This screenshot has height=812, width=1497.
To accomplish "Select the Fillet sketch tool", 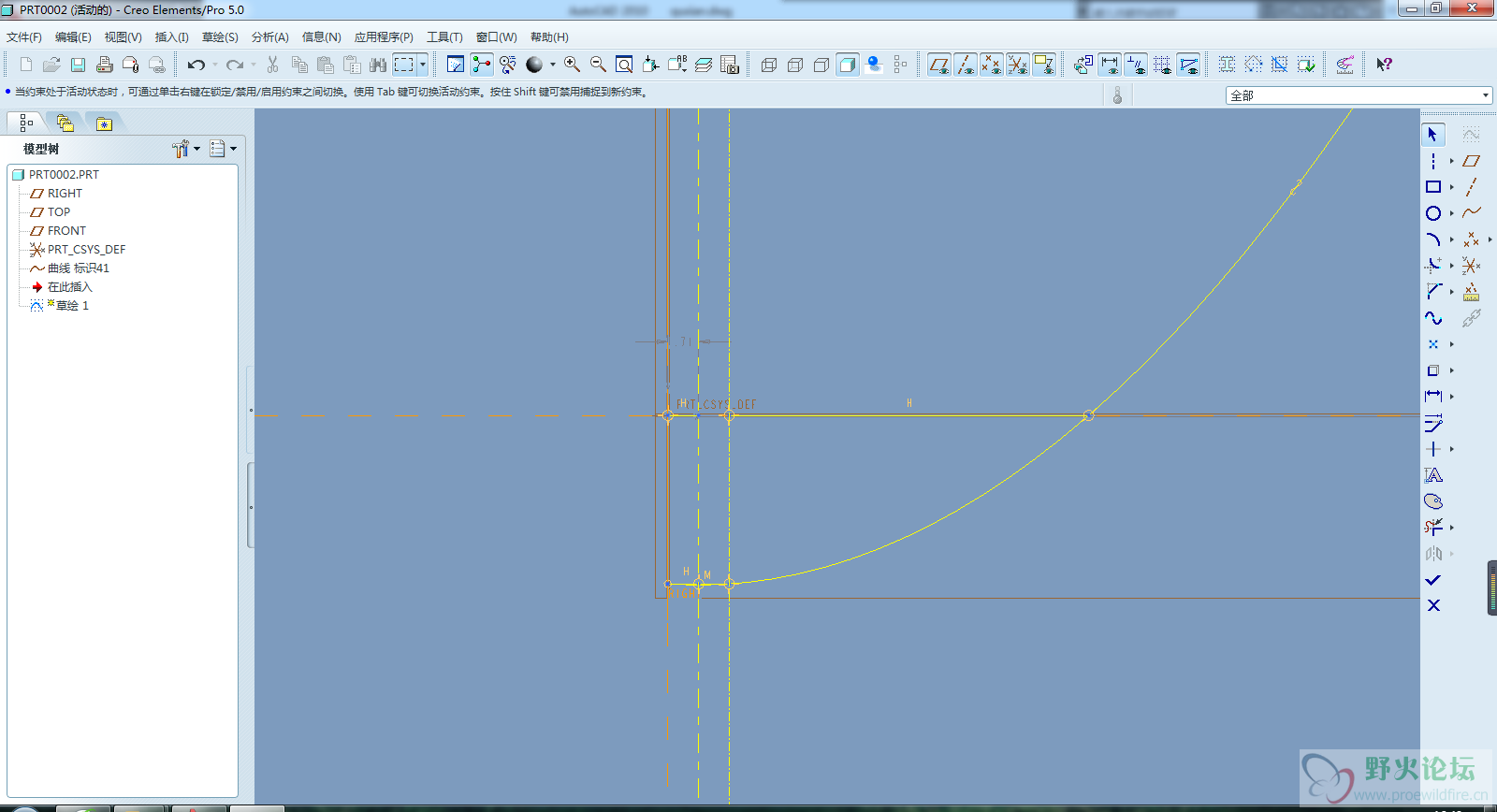I will pyautogui.click(x=1433, y=266).
